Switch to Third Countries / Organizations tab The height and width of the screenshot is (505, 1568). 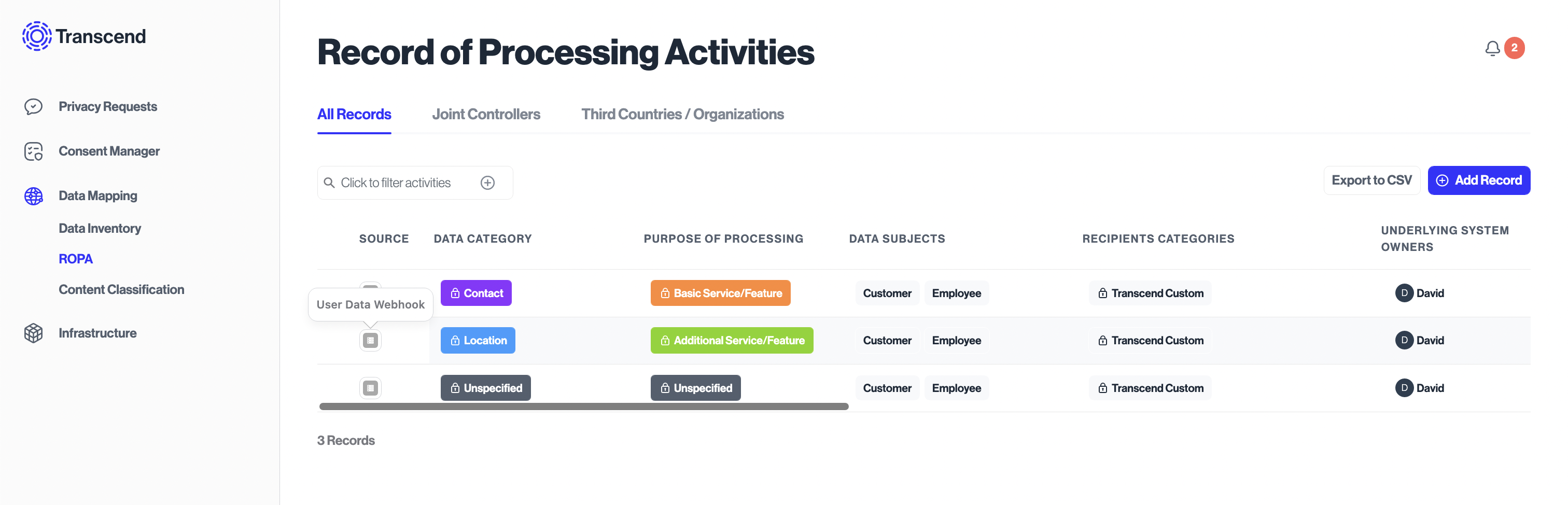[x=682, y=115]
